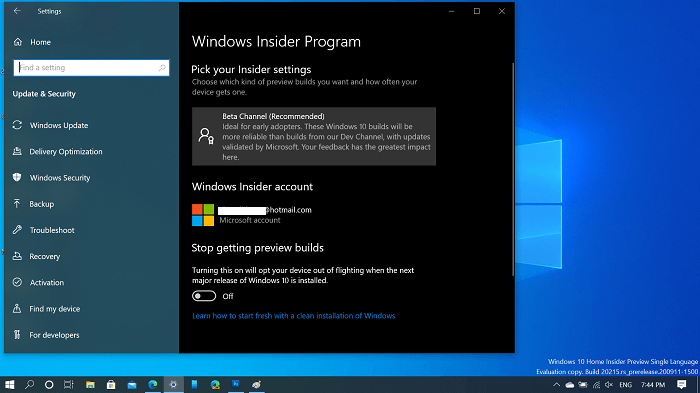Open Microsoft Store from taskbar
This screenshot has width=700, height=393.
click(x=111, y=385)
